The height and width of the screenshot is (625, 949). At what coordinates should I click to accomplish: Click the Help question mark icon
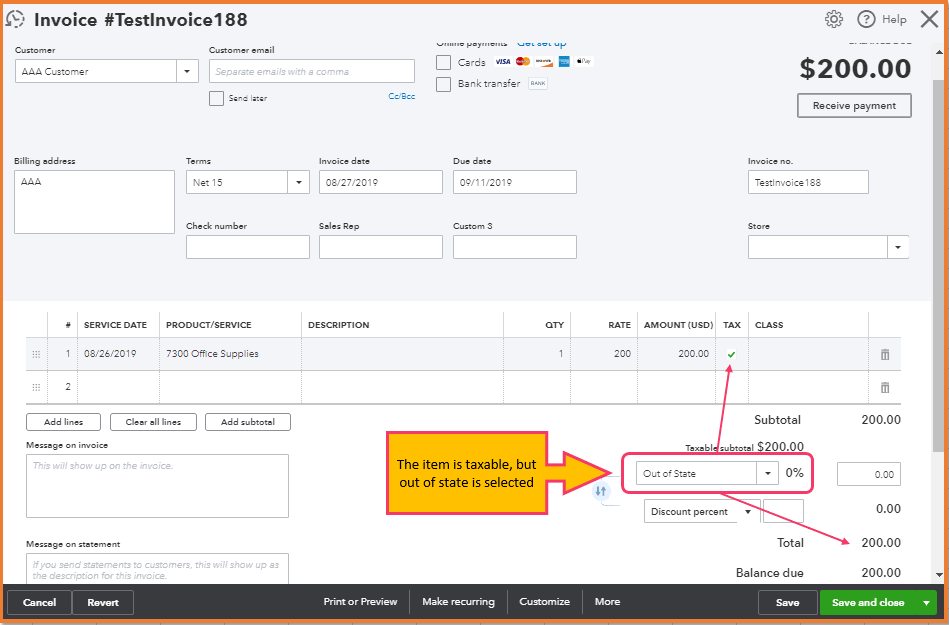866,19
